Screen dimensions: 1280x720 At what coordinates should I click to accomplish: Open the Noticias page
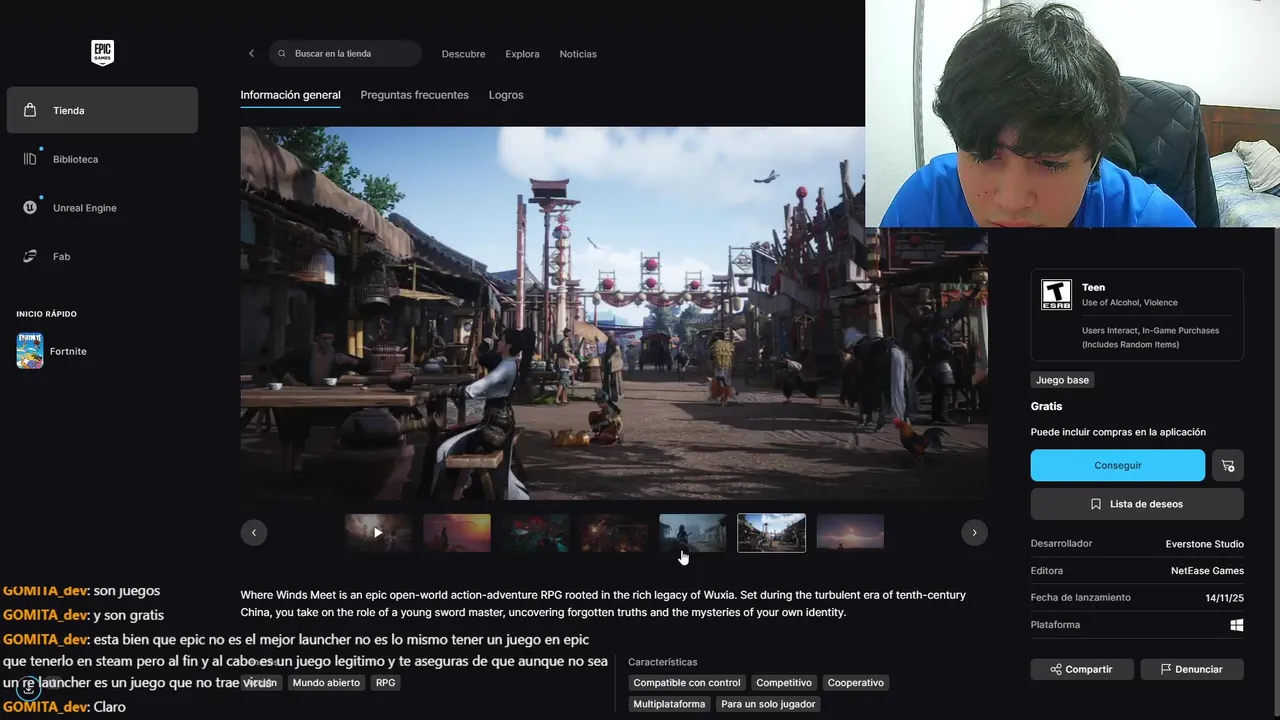pos(578,54)
